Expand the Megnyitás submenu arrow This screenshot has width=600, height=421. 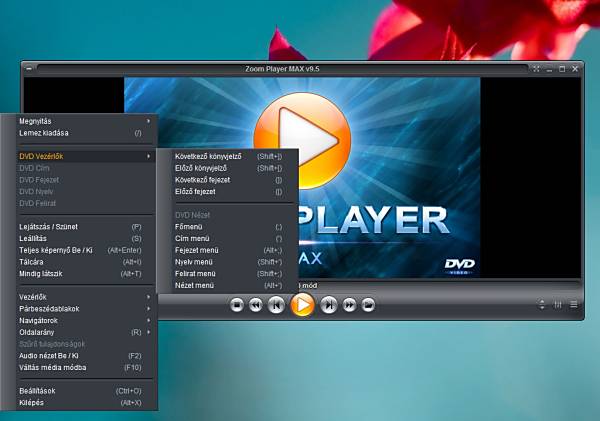click(148, 121)
